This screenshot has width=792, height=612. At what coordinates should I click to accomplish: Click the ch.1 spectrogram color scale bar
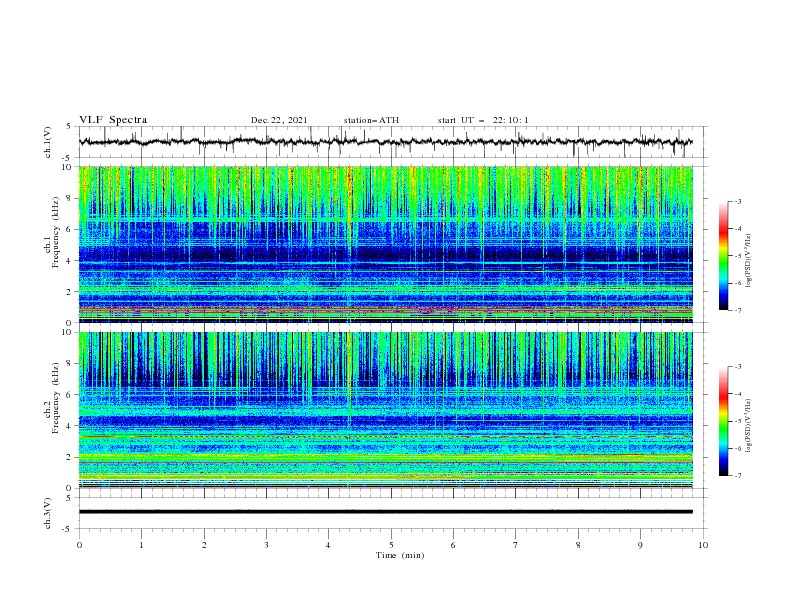coord(723,256)
